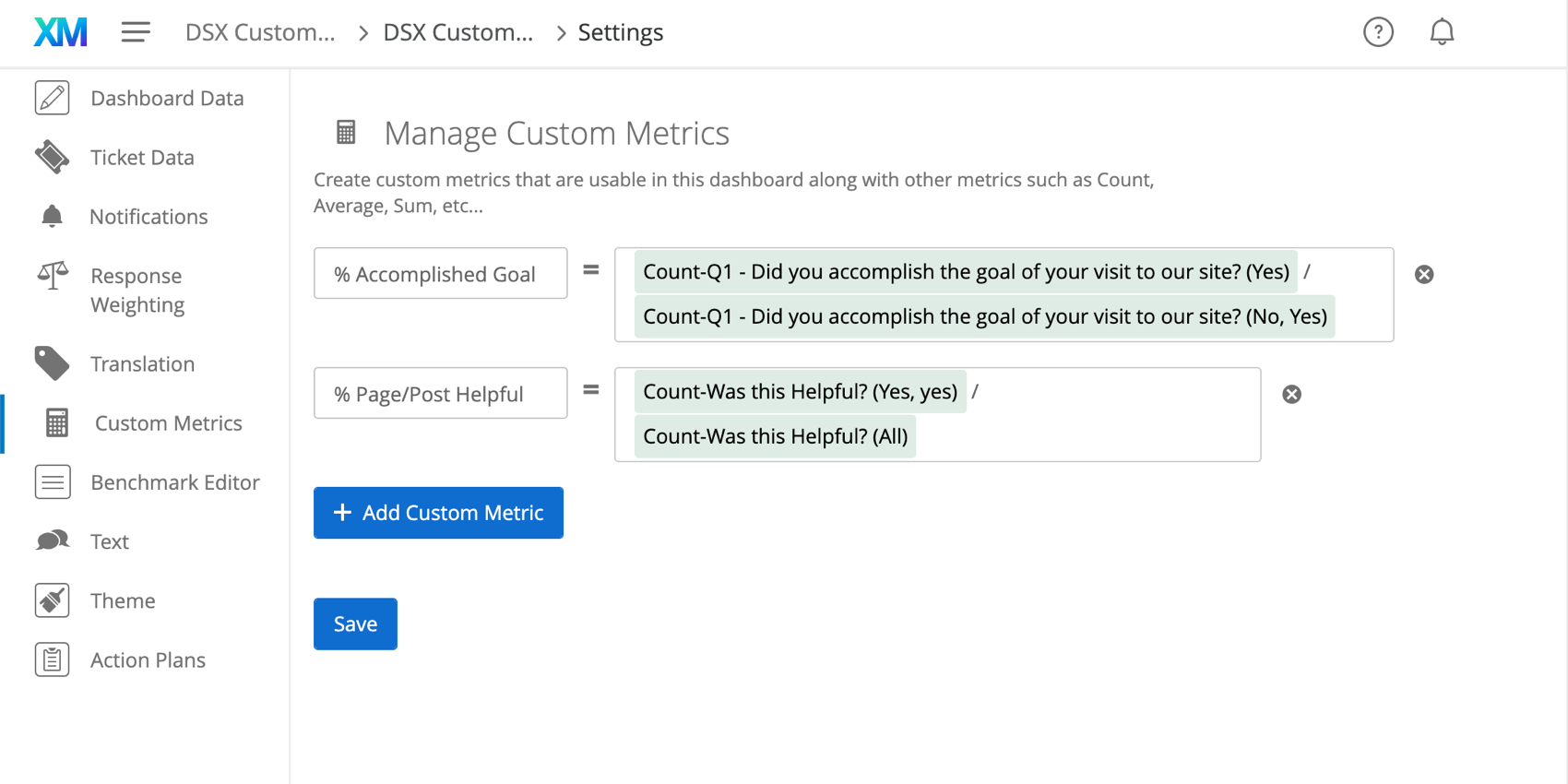Viewport: 1568px width, 784px height.
Task: Click the Text speech bubbles icon
Action: (53, 540)
